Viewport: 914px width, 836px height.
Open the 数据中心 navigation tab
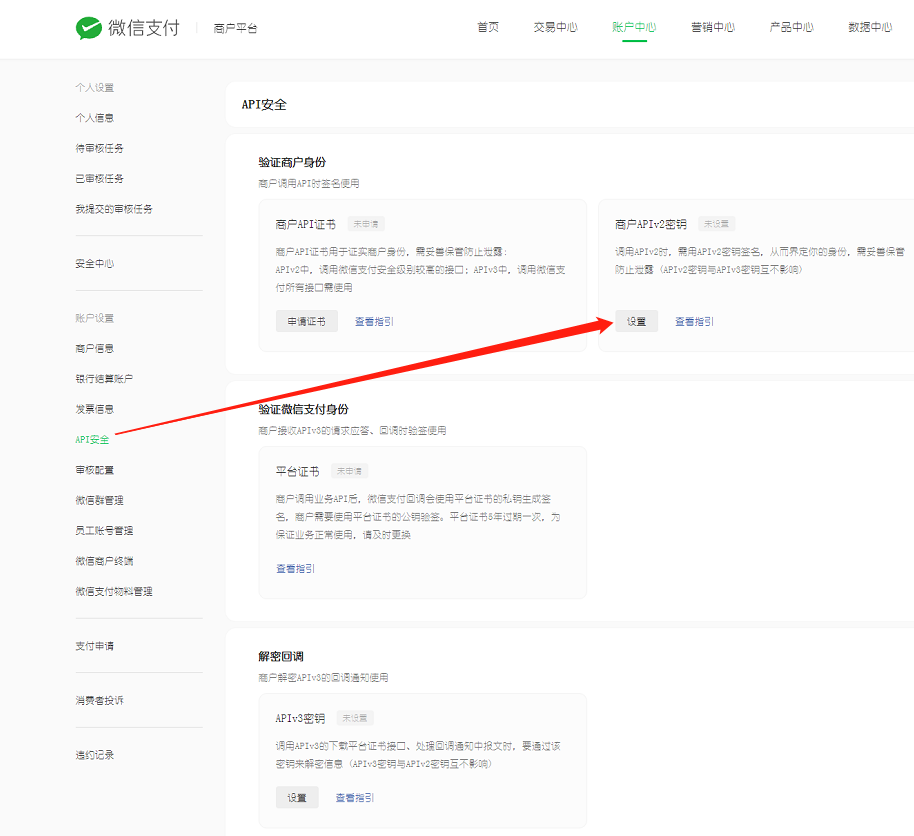coord(870,27)
